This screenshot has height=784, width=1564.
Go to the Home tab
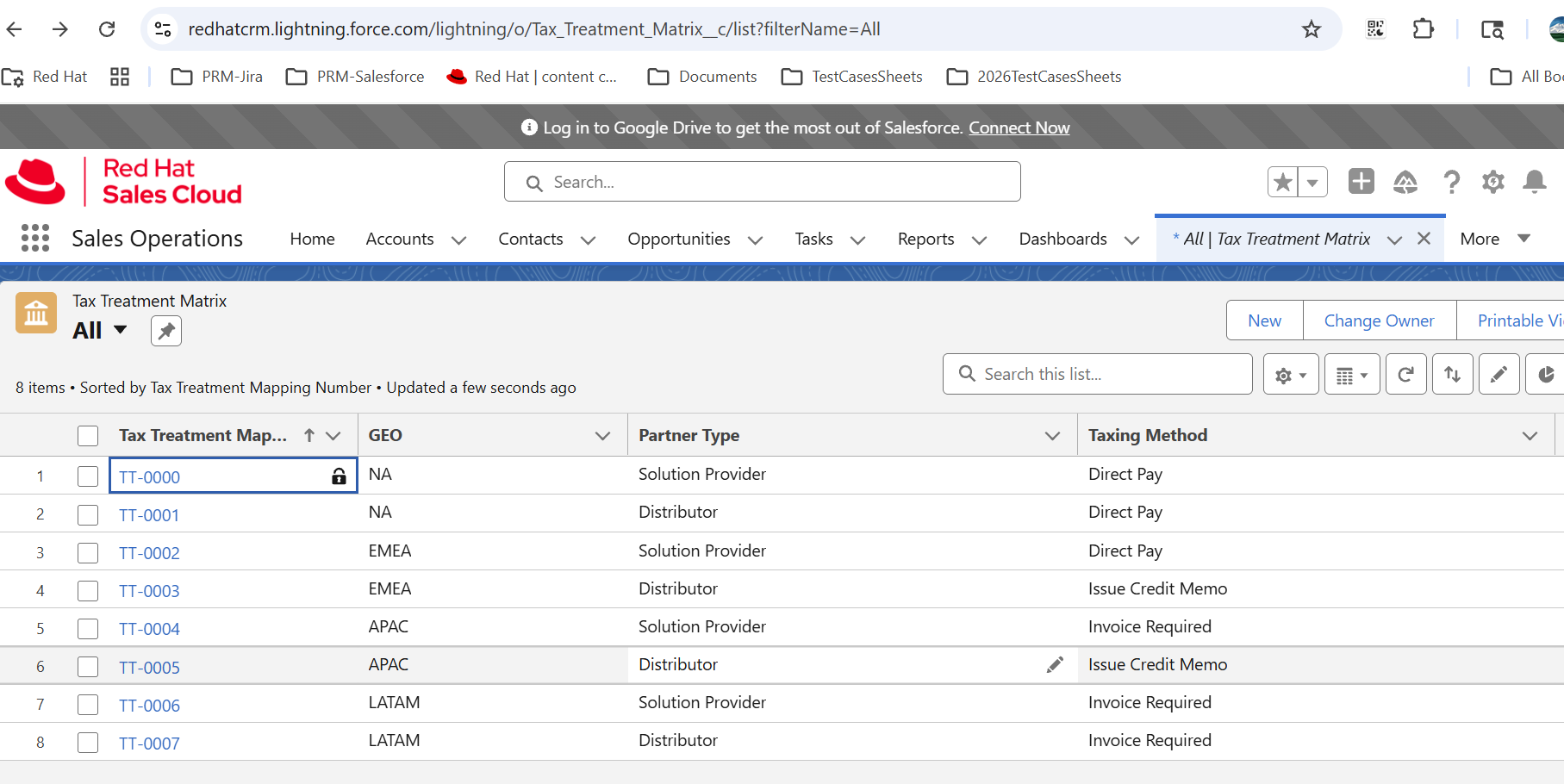coord(312,239)
